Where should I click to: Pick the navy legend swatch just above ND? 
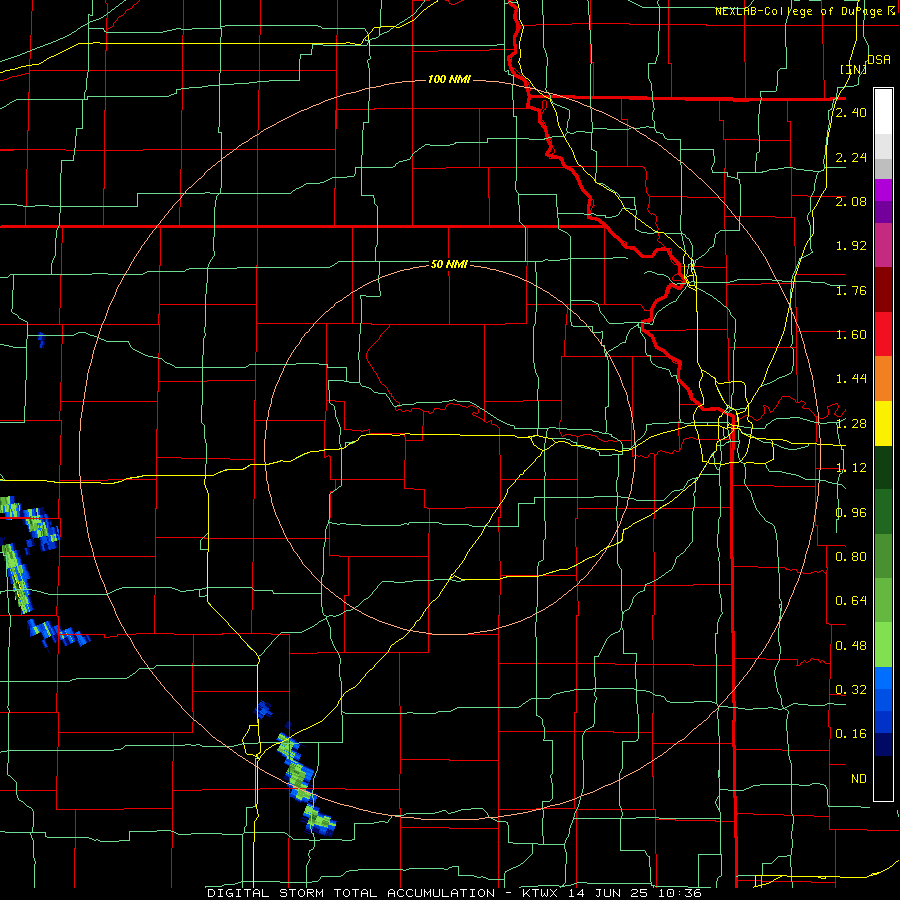click(x=883, y=744)
